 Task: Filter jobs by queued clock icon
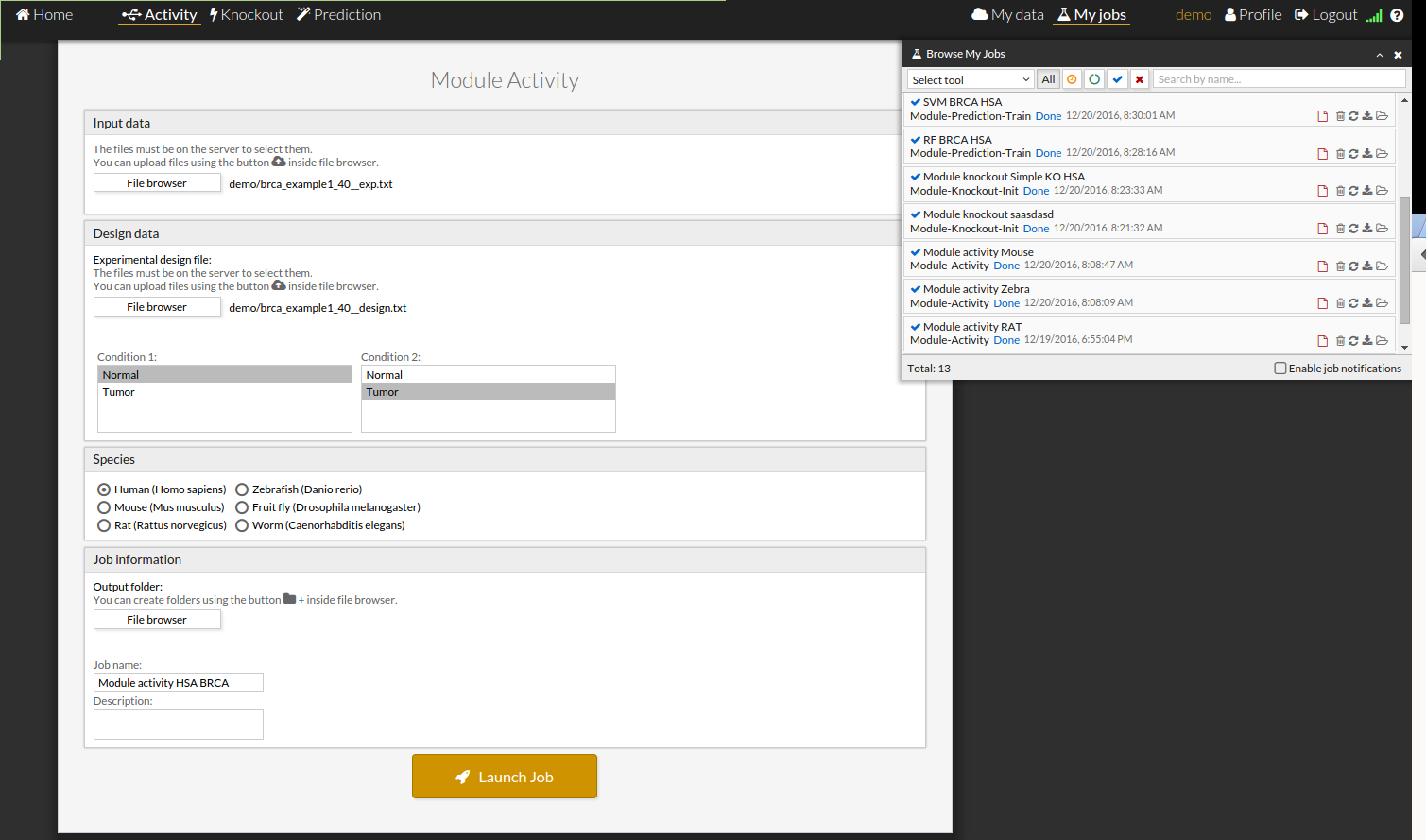[1072, 79]
